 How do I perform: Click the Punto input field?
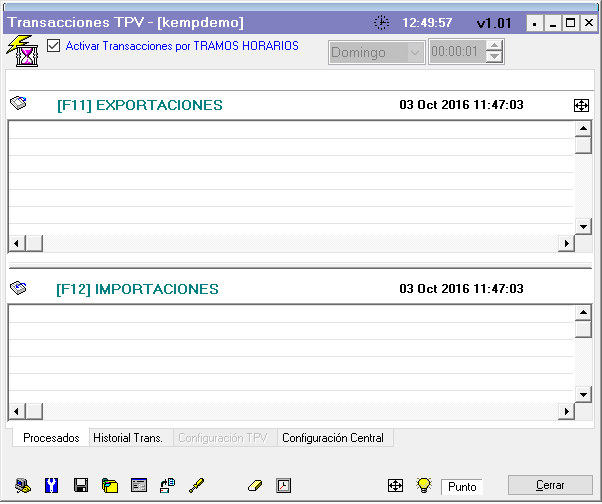tap(462, 486)
